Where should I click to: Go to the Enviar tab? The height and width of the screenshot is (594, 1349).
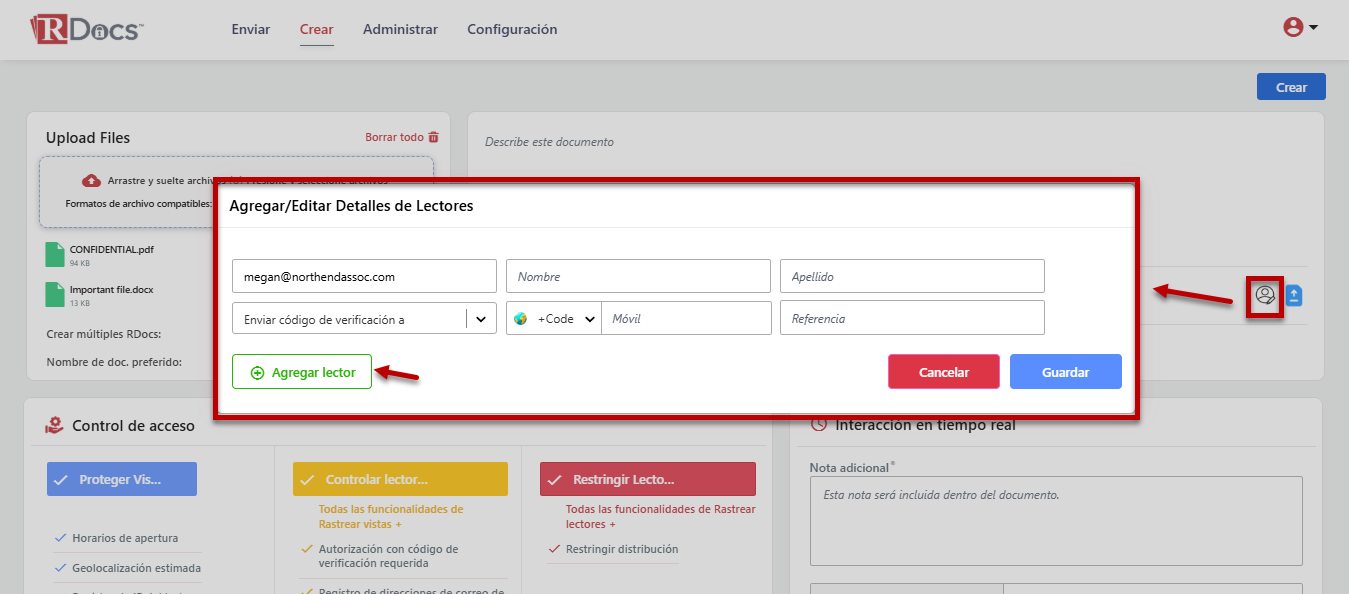(x=250, y=29)
